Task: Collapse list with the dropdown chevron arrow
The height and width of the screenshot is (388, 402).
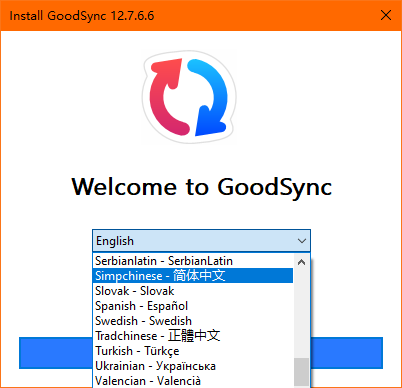Action: click(302, 241)
